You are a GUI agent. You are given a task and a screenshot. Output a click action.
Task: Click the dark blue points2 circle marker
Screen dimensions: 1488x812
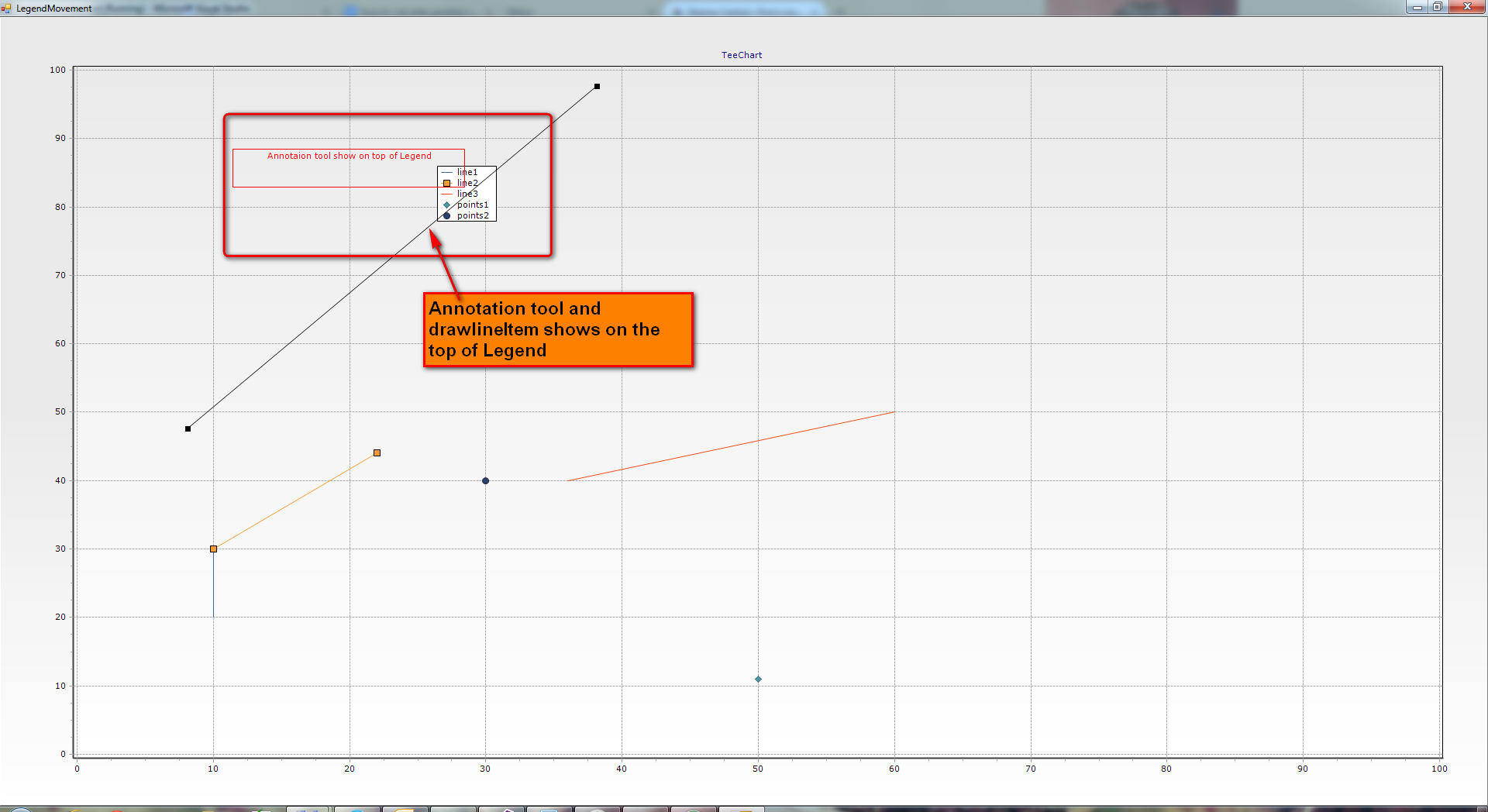[485, 480]
